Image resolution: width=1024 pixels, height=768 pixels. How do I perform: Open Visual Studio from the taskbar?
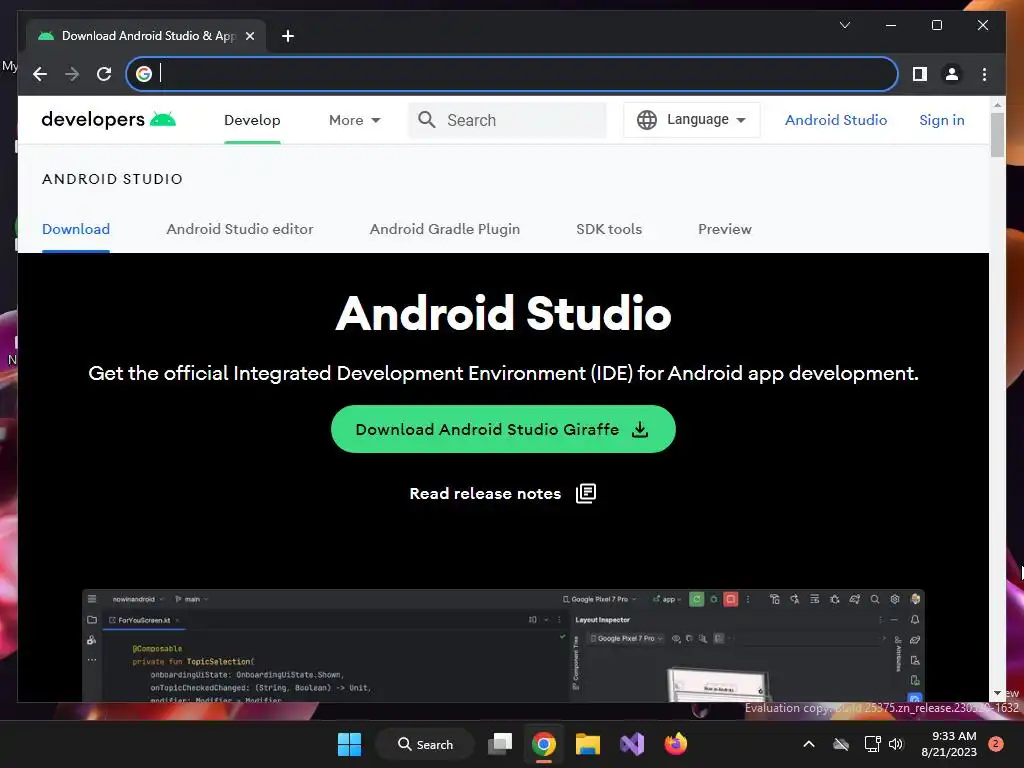point(632,744)
